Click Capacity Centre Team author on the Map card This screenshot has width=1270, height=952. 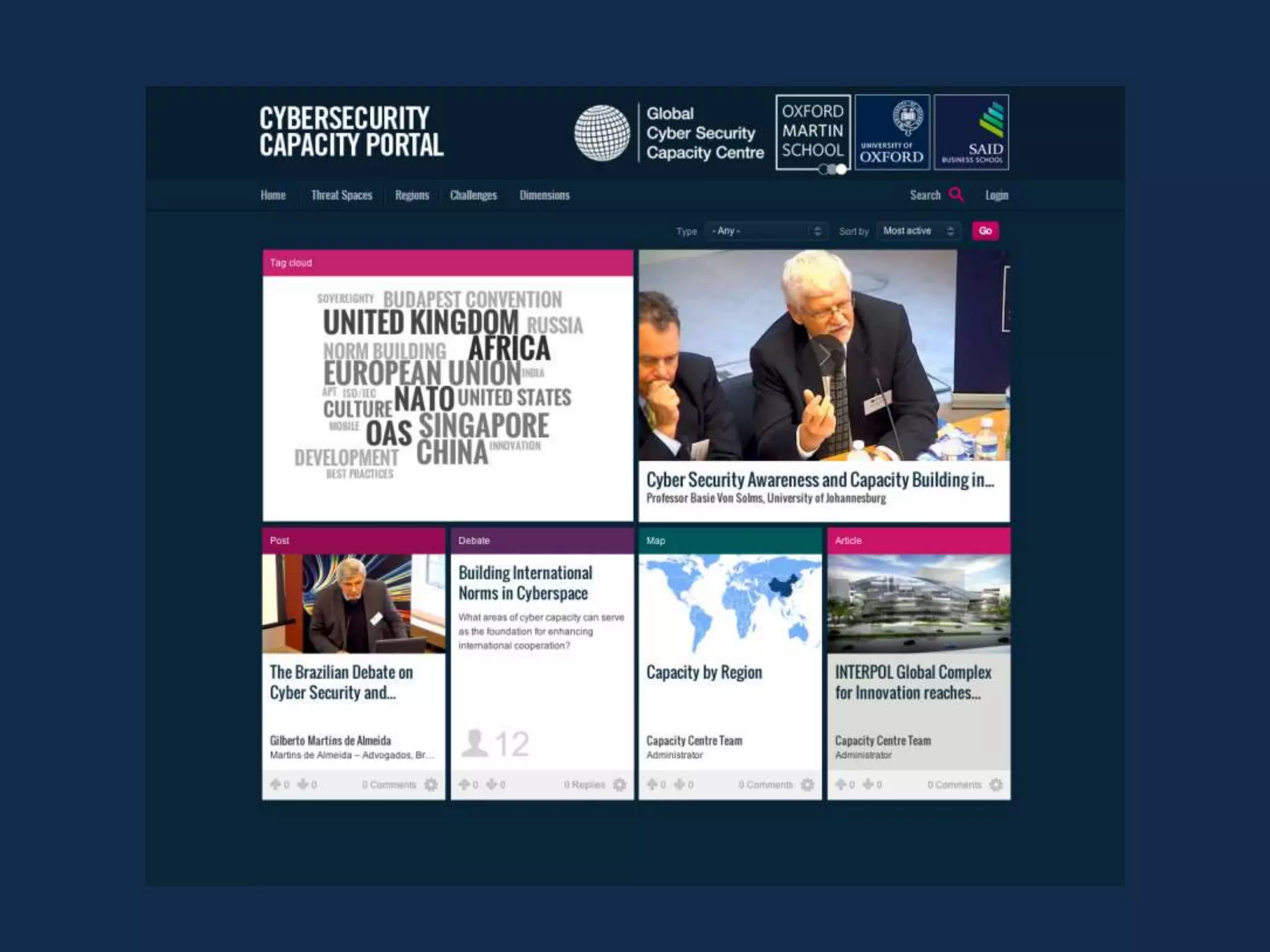click(x=695, y=741)
